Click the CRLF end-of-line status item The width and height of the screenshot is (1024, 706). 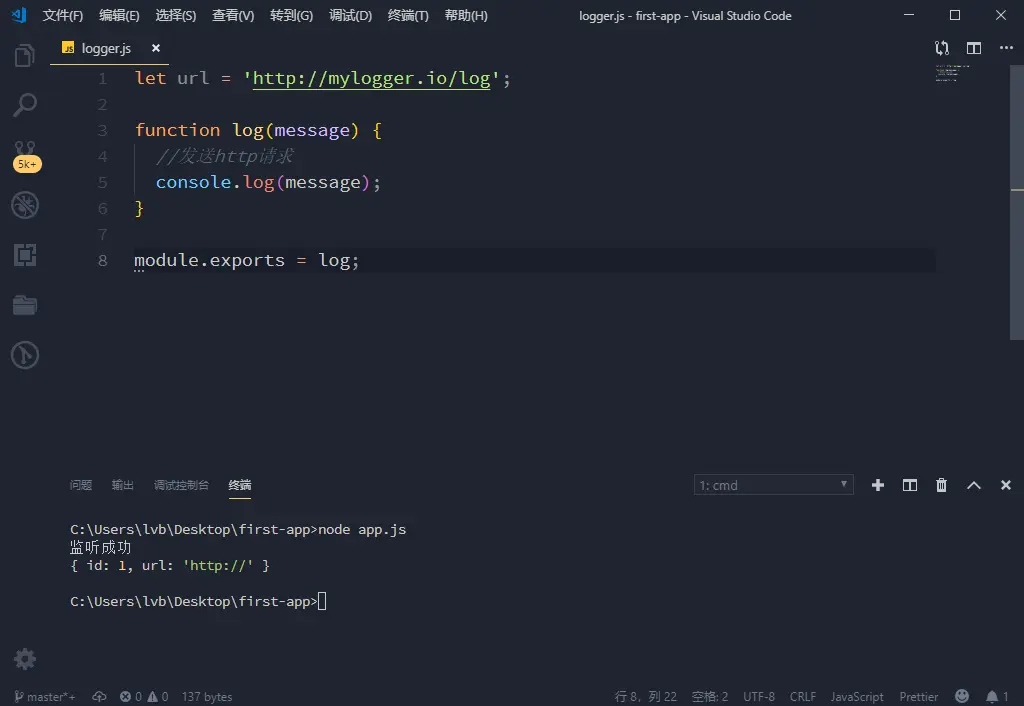tap(803, 697)
